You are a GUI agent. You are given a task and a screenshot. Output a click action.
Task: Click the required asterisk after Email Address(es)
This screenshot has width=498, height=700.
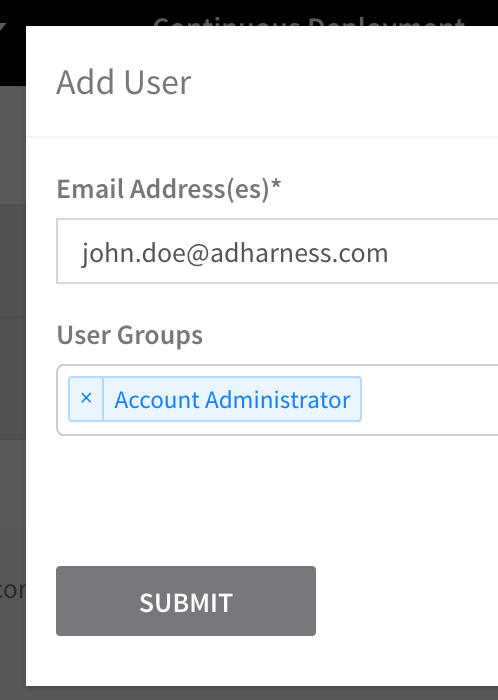[276, 185]
